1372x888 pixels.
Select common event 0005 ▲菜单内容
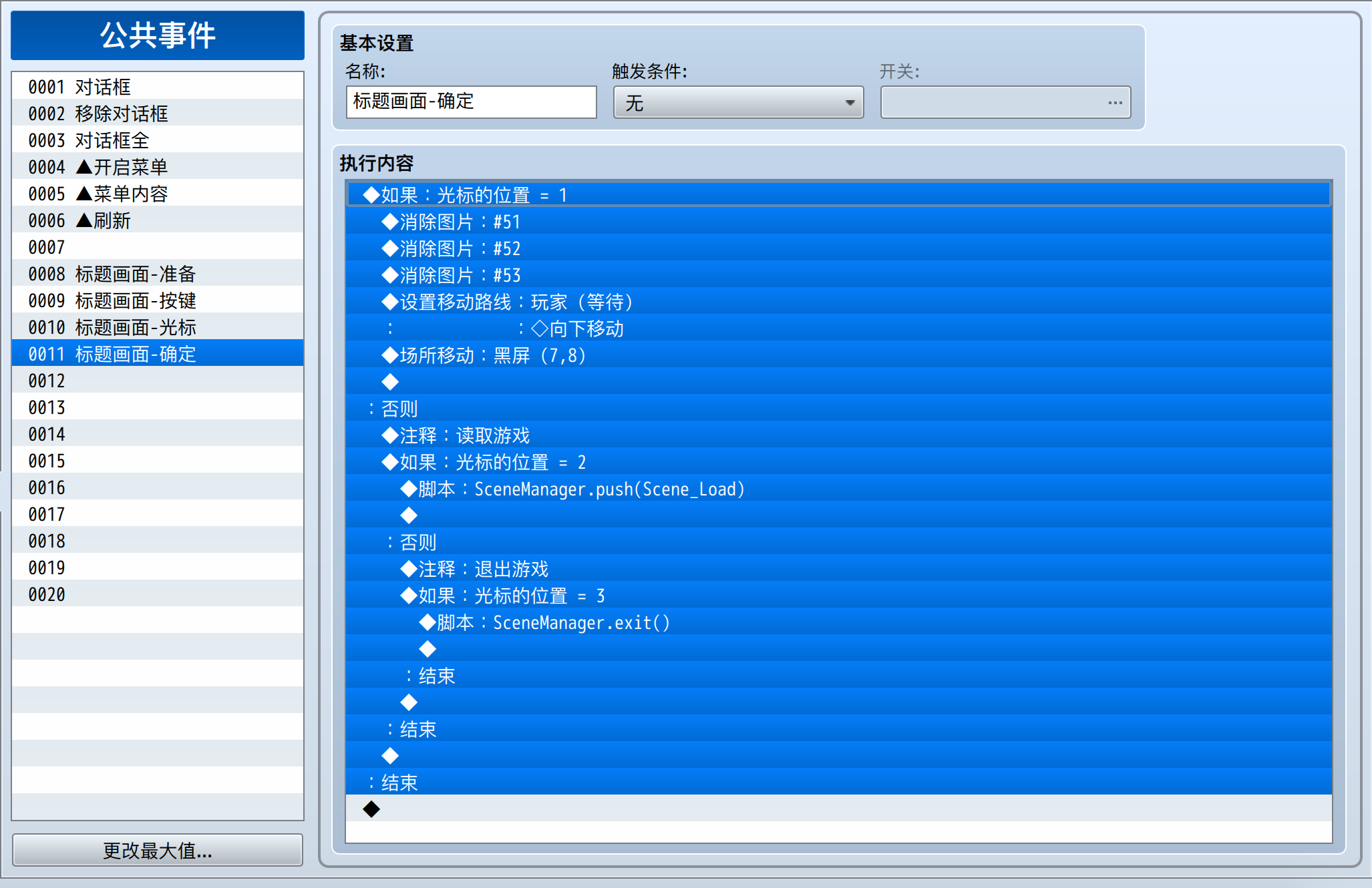(x=158, y=193)
